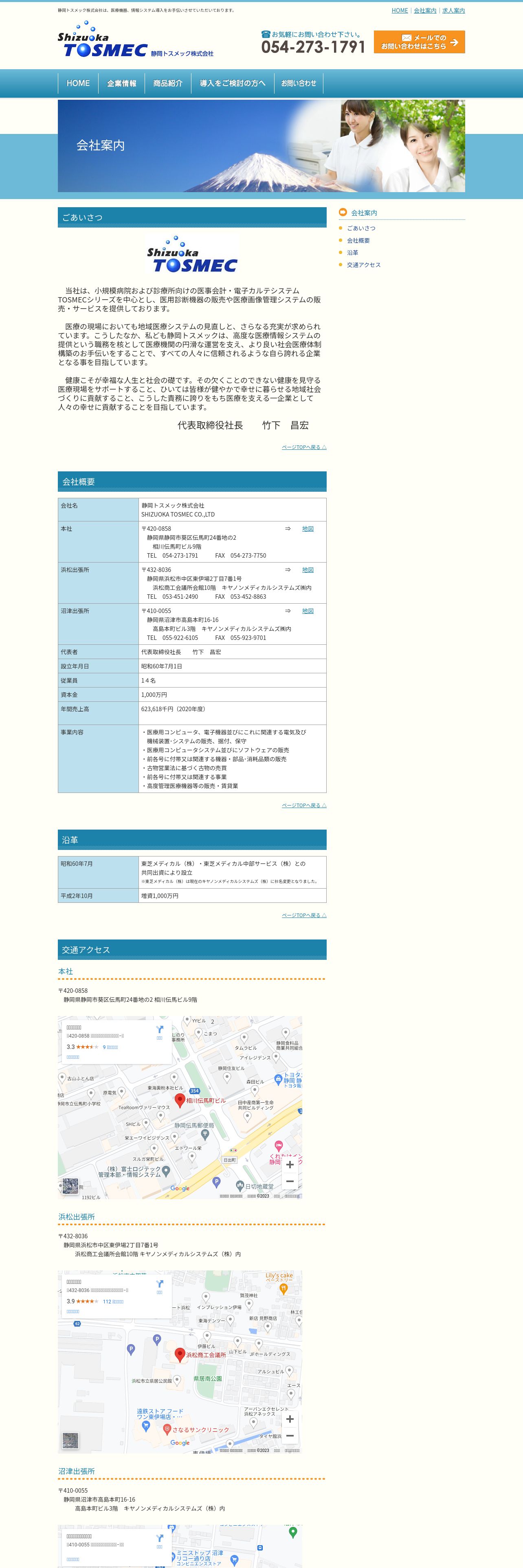Image resolution: width=523 pixels, height=1568 pixels.
Task: Click the red pin for 浜松商工会議所
Action: [180, 1354]
